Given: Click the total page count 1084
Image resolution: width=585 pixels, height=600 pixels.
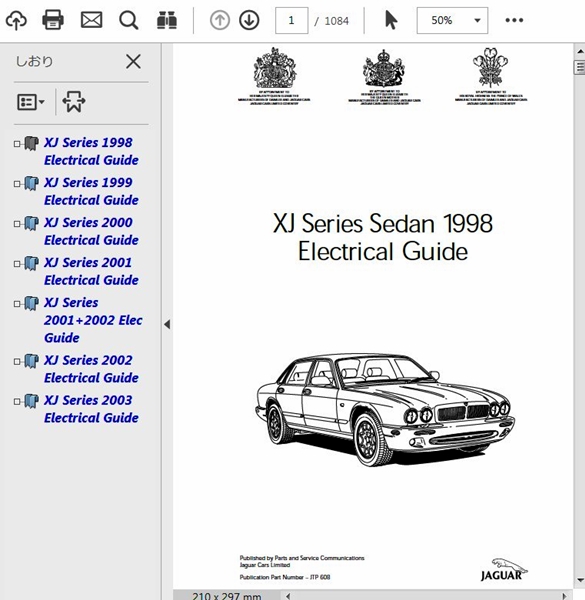Looking at the screenshot, I should tap(337, 21).
